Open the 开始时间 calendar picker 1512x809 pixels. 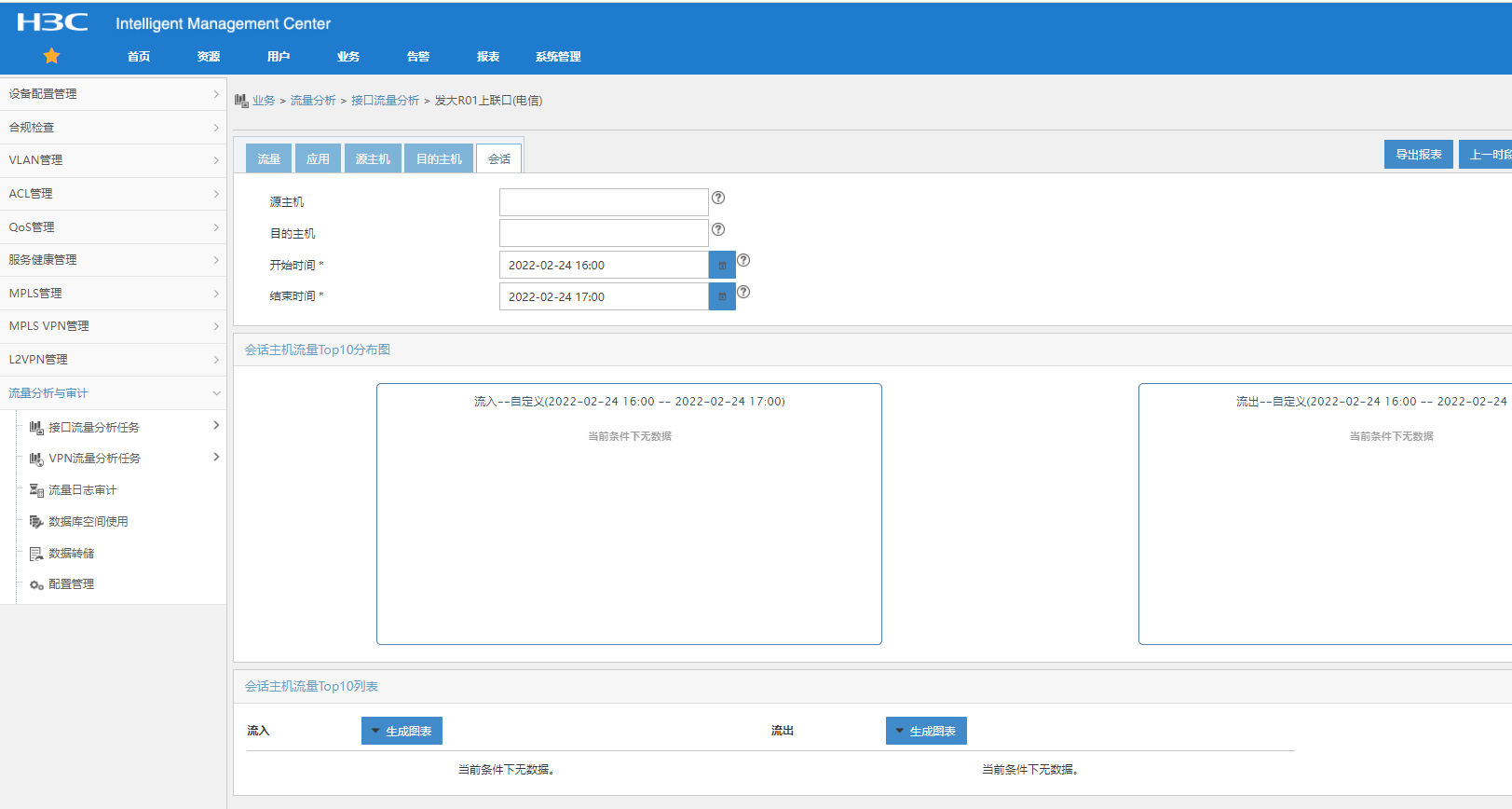(722, 265)
